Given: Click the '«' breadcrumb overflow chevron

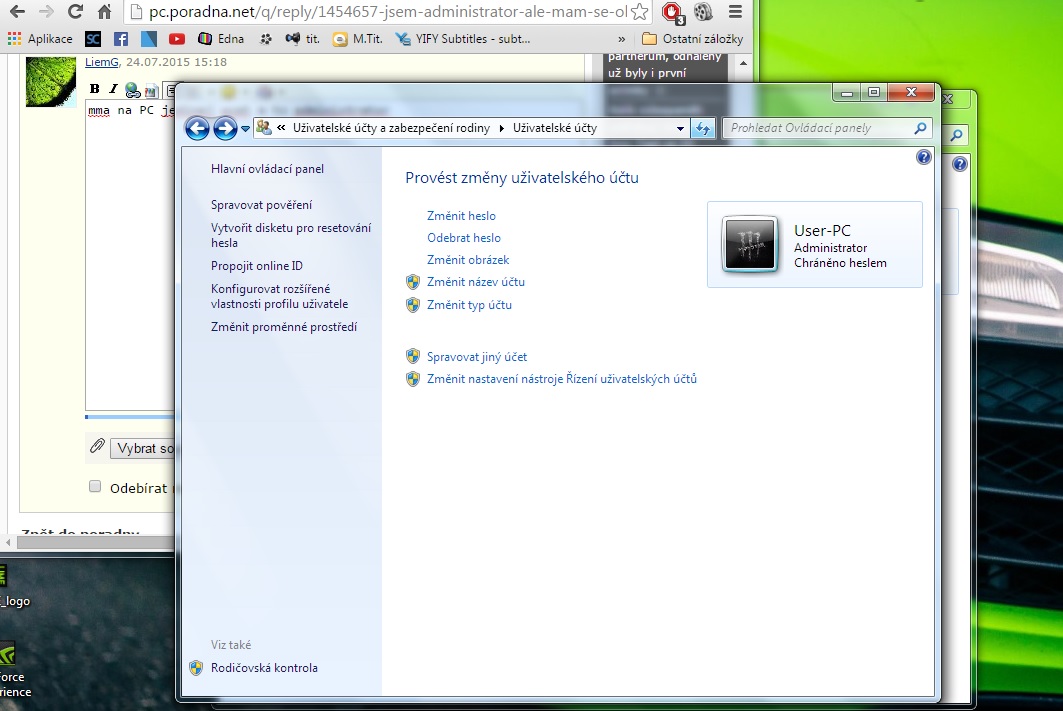Looking at the screenshot, I should [x=281, y=128].
